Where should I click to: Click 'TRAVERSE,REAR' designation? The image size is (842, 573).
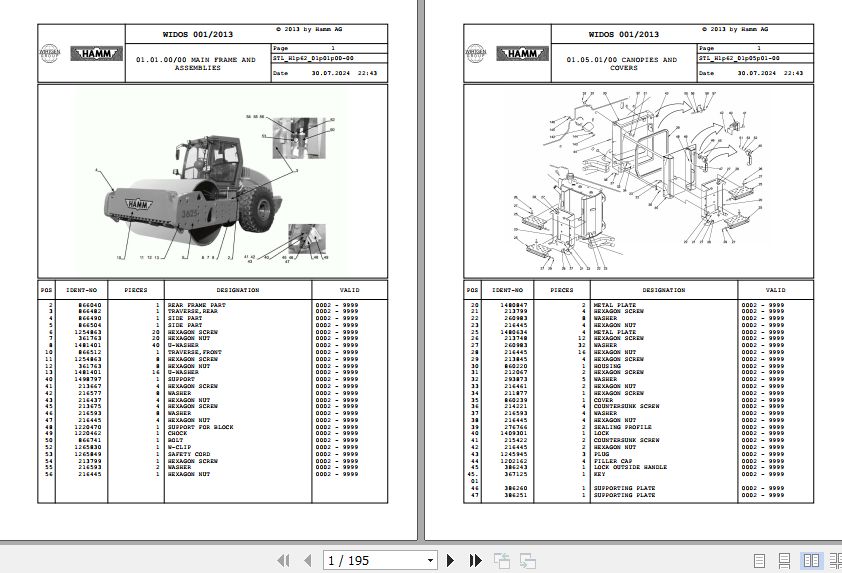[x=193, y=311]
